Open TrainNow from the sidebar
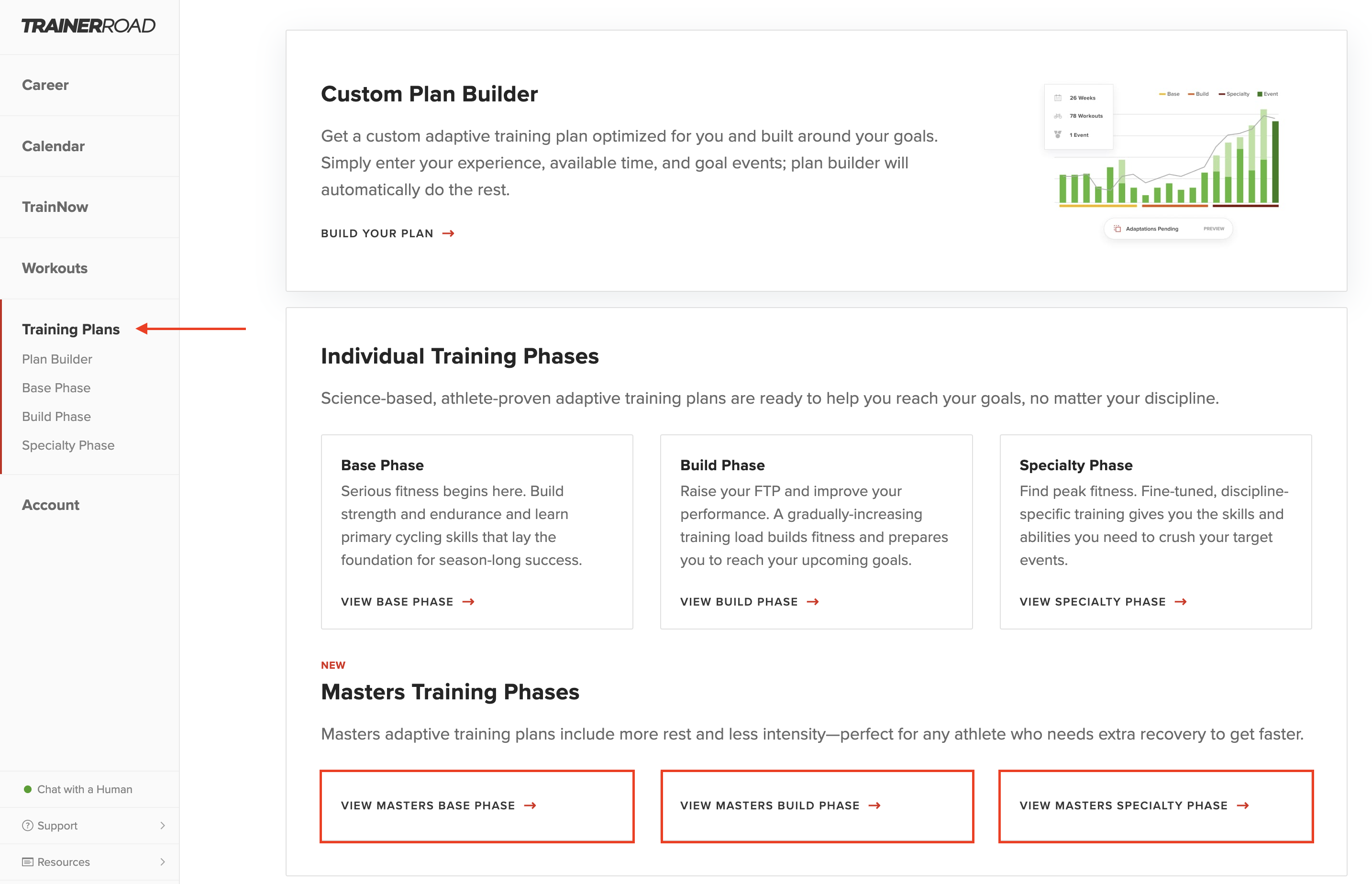1372x884 pixels. (x=55, y=207)
